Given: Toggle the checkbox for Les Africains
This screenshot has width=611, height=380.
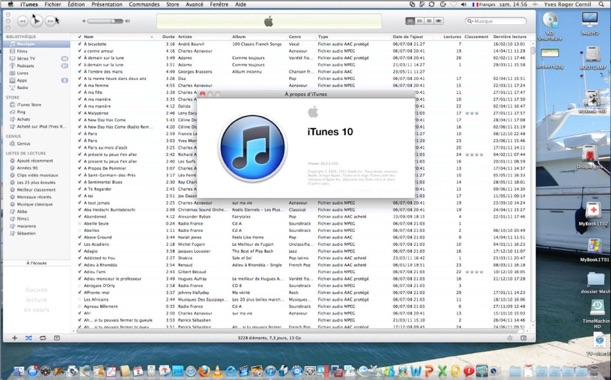Looking at the screenshot, I should pos(79,300).
